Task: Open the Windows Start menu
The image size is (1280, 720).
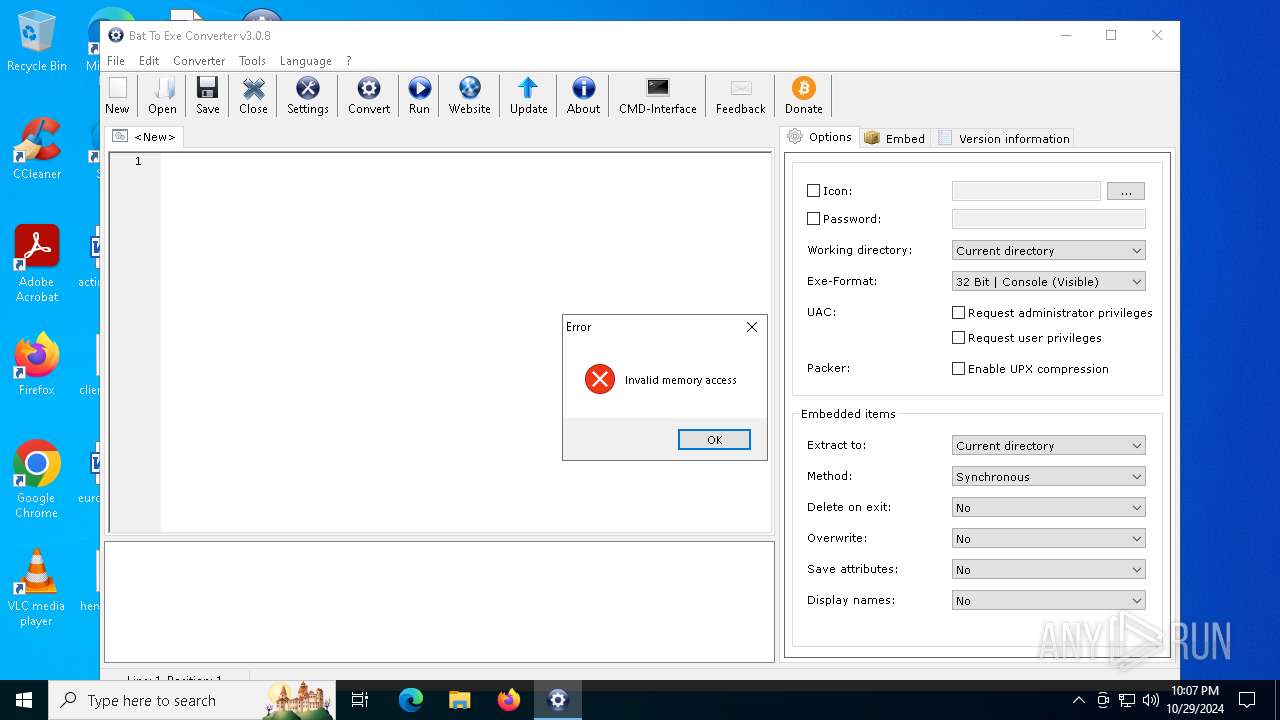Action: (x=24, y=700)
